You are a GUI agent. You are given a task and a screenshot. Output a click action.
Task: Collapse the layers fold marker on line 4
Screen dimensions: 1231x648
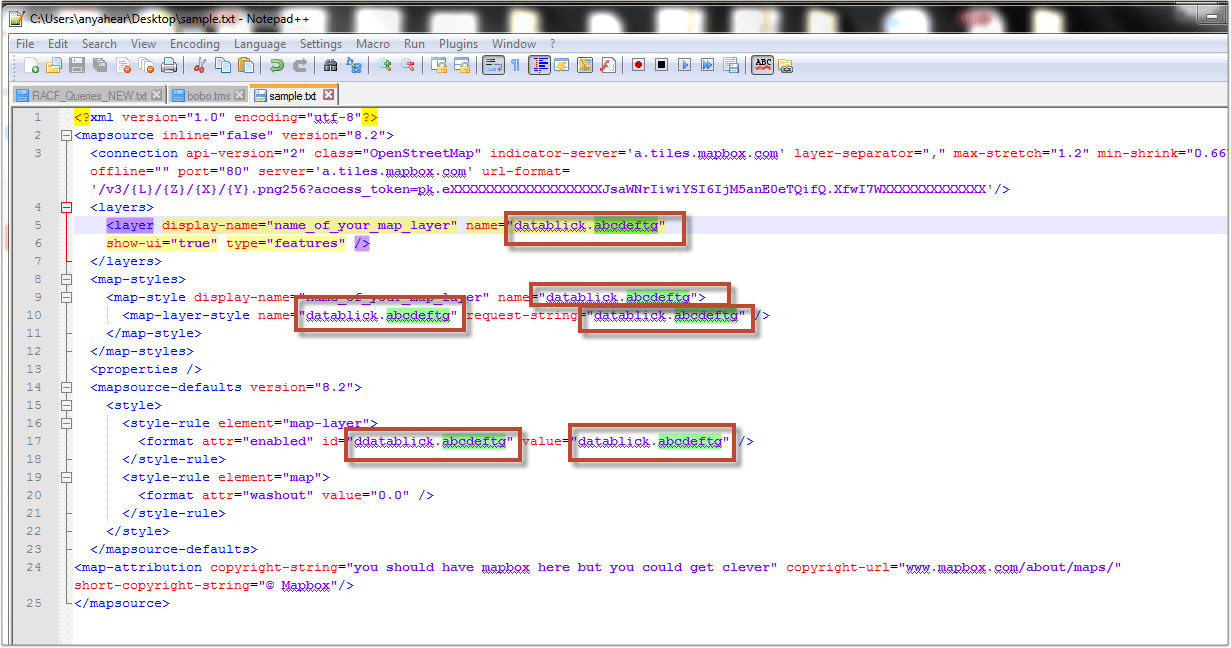[x=67, y=208]
